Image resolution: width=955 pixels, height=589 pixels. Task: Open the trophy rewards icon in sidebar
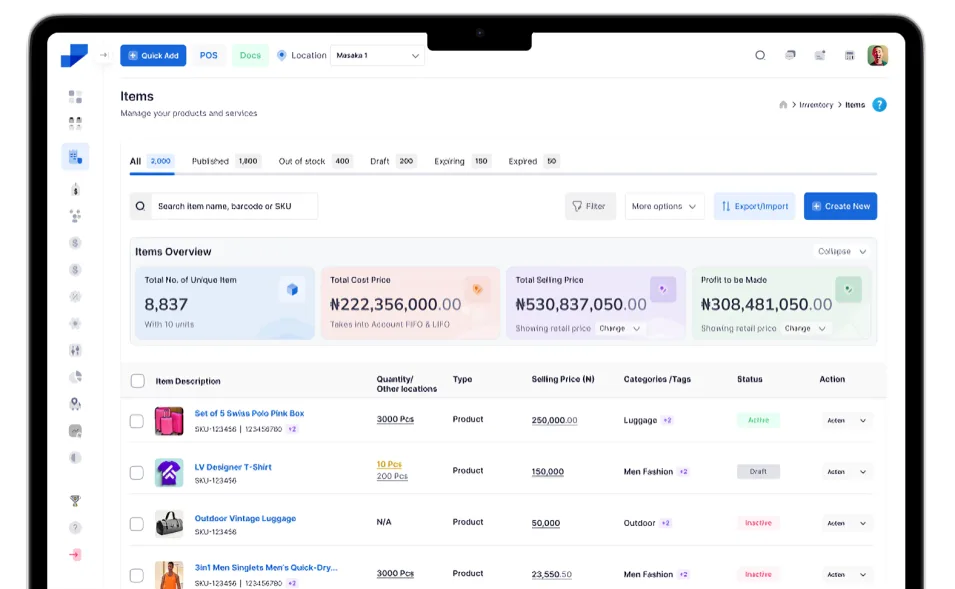pyautogui.click(x=75, y=501)
